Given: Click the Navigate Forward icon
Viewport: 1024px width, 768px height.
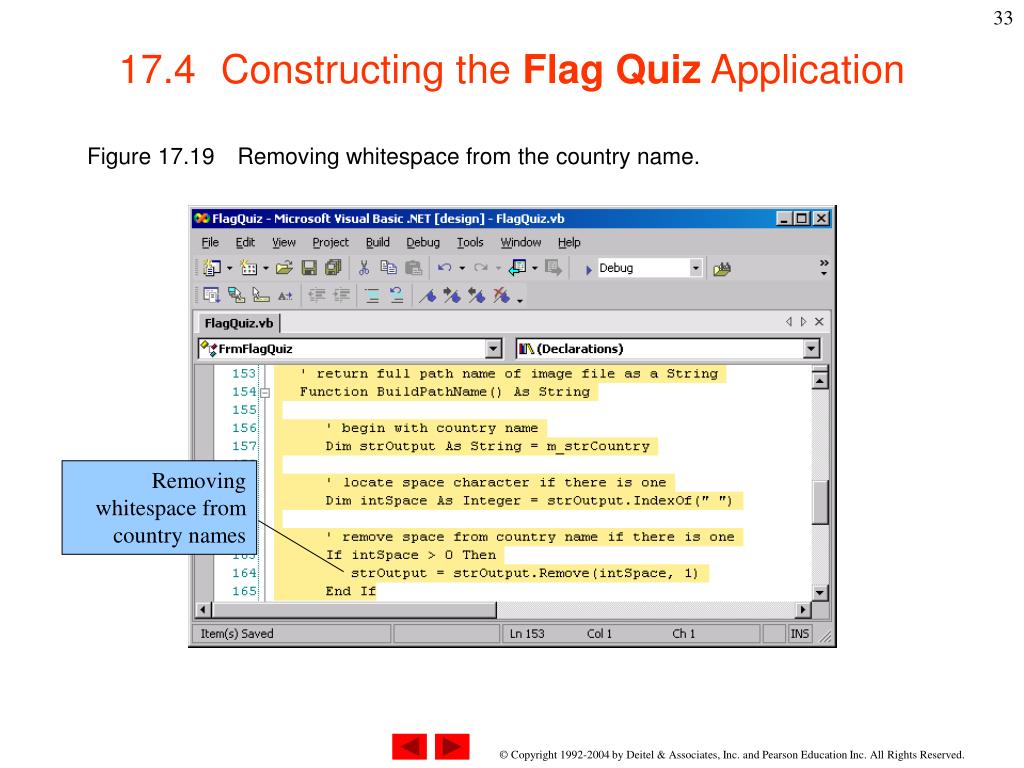Looking at the screenshot, I should click(x=553, y=268).
